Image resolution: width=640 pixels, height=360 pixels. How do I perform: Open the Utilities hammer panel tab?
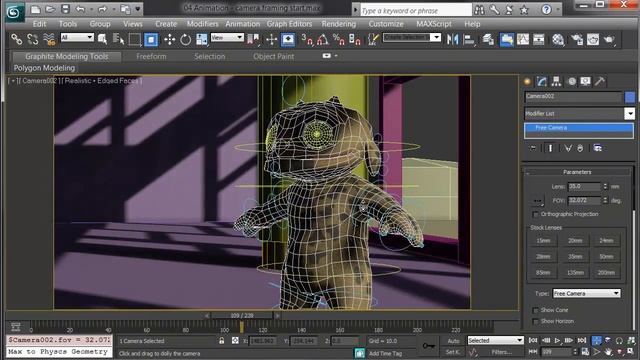pyautogui.click(x=599, y=81)
